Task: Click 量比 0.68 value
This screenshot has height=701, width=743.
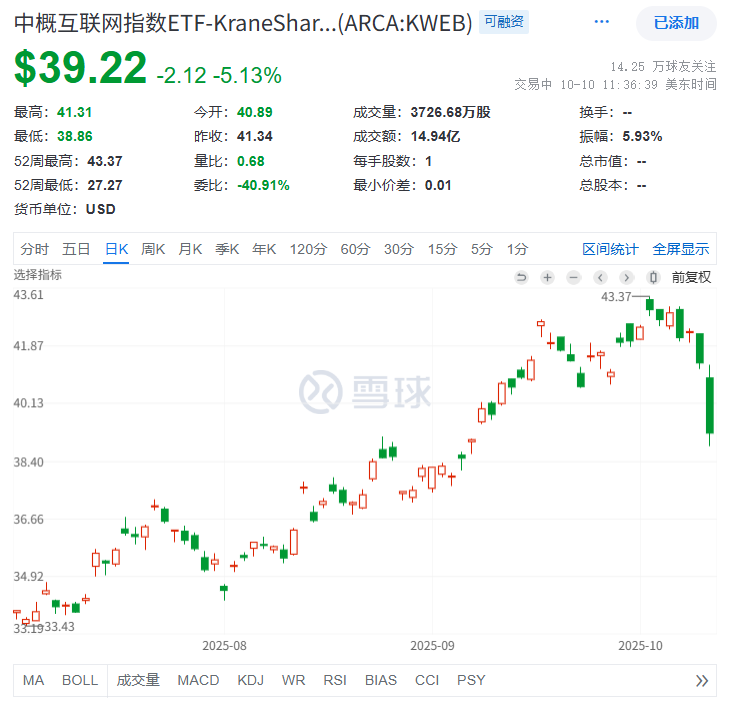Action: click(251, 161)
